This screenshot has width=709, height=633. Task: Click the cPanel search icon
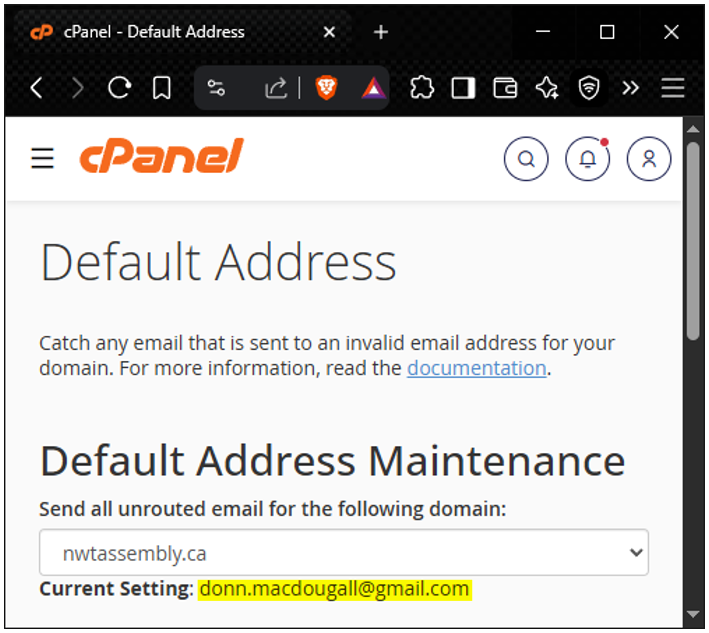point(526,159)
